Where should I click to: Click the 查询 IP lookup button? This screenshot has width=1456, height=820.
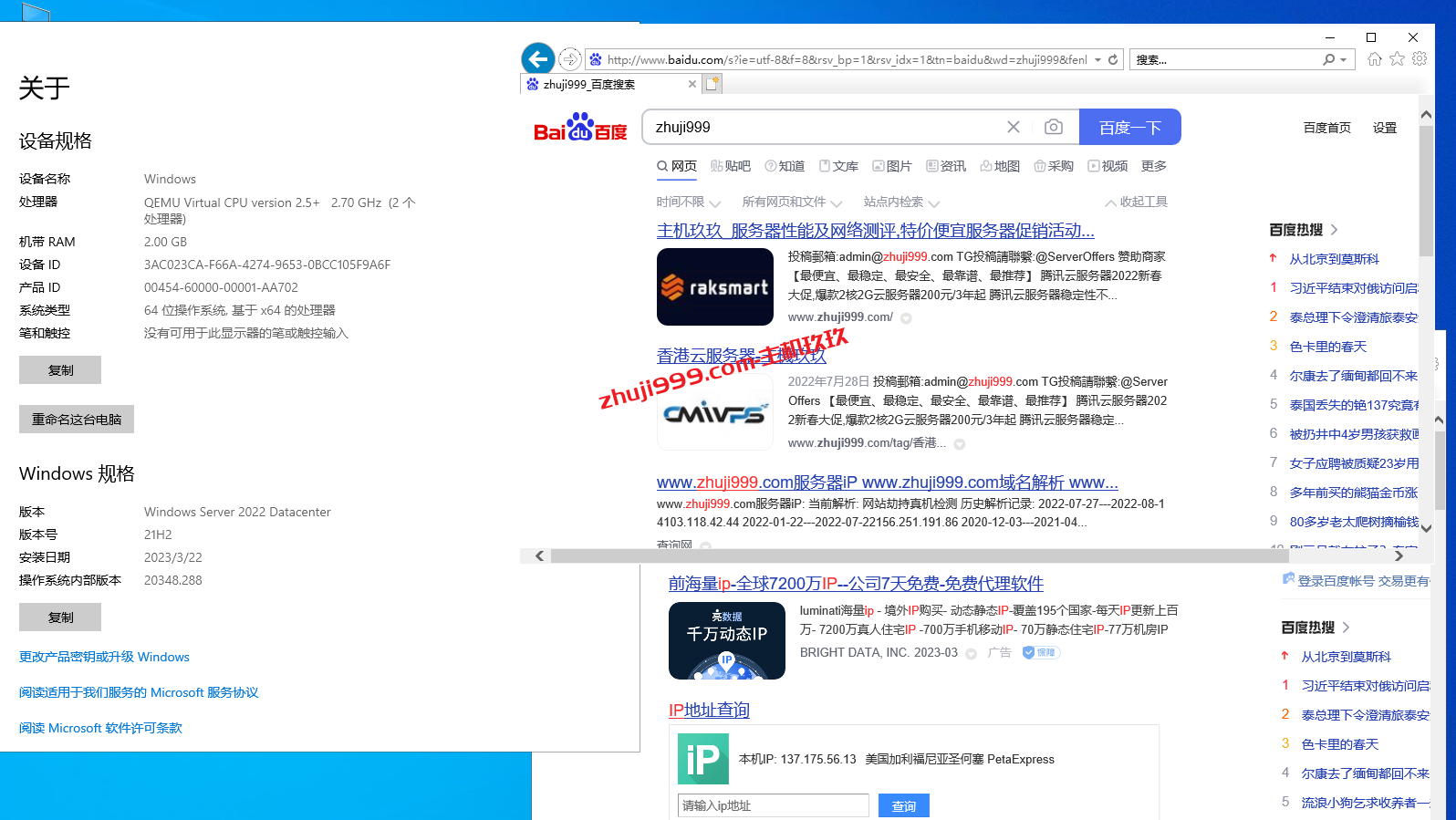pyautogui.click(x=904, y=805)
